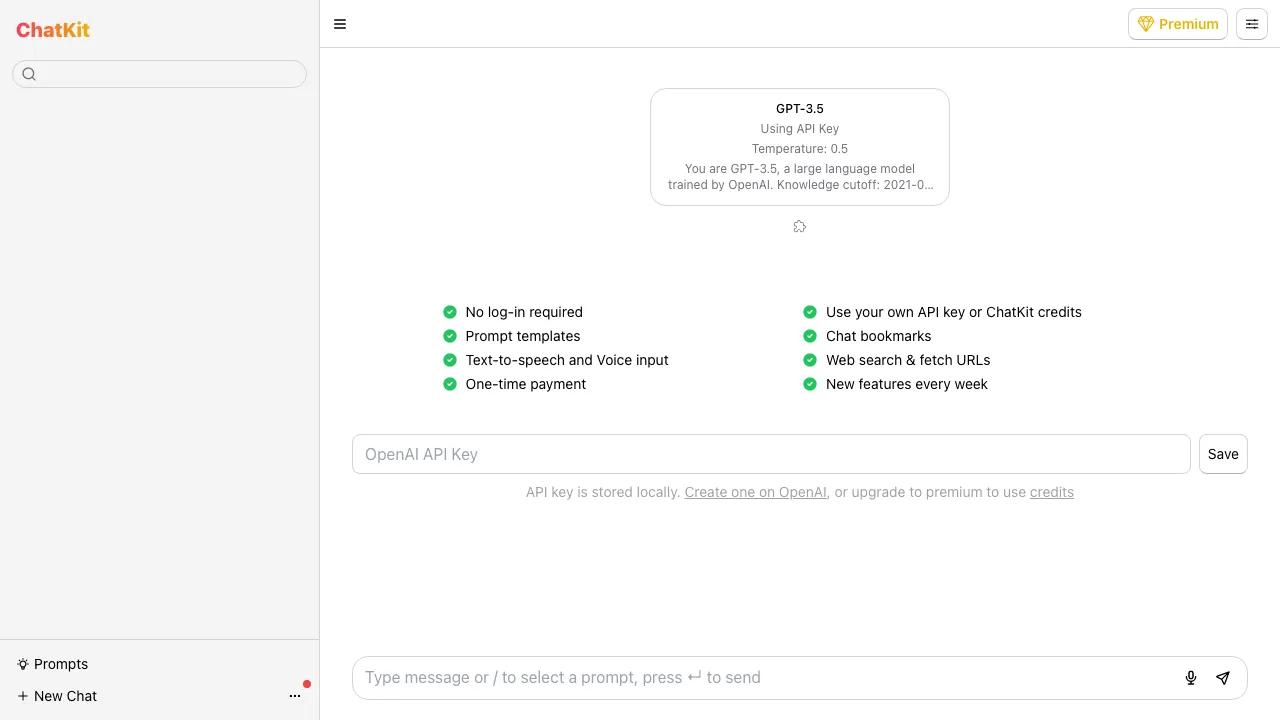Open the Create one on OpenAI link

pyautogui.click(x=755, y=492)
